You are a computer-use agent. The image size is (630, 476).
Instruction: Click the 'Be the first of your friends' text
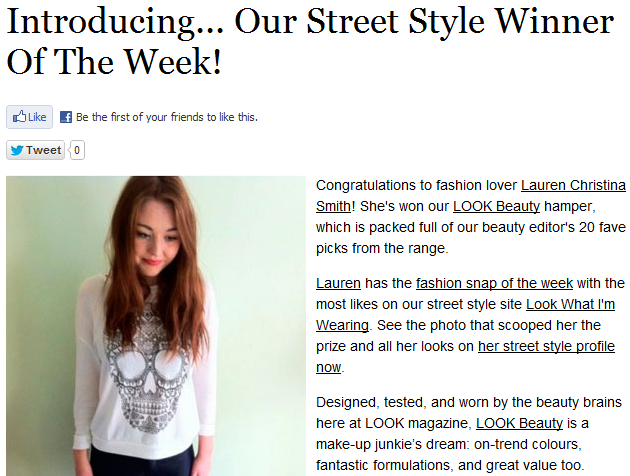167,117
